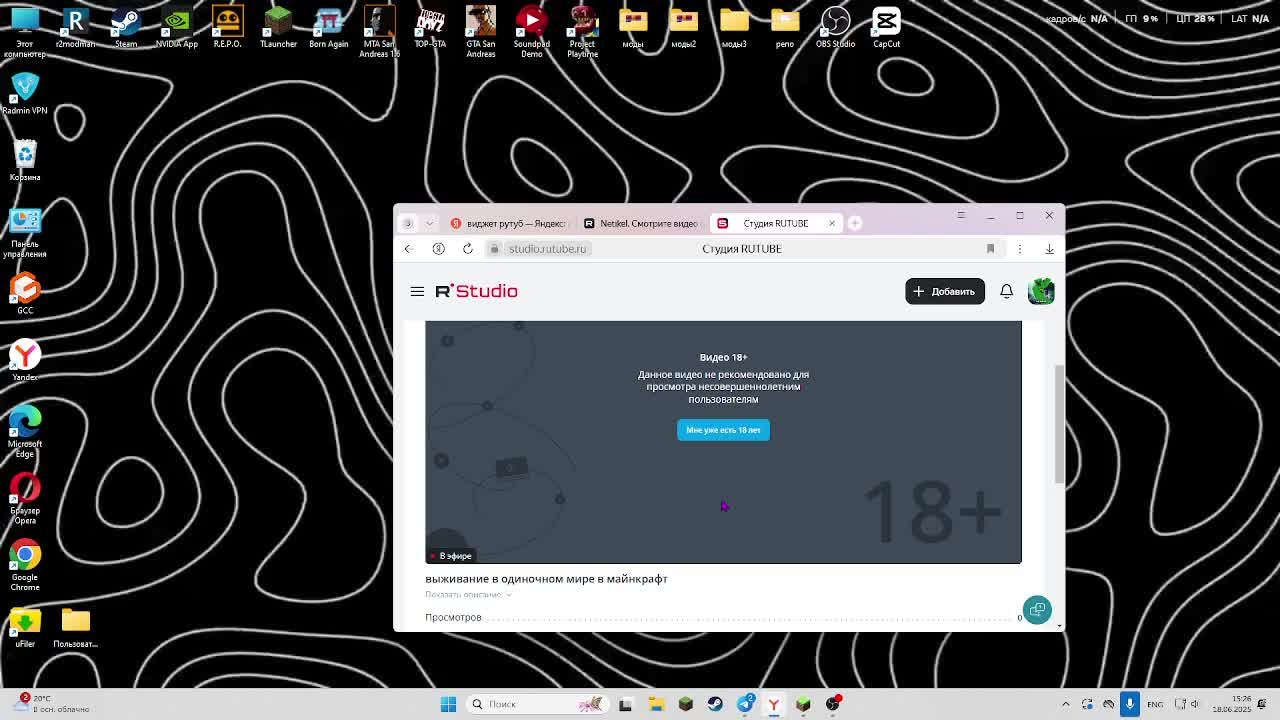Reload the page with the refresh icon
The height and width of the screenshot is (720, 1280).
click(467, 249)
